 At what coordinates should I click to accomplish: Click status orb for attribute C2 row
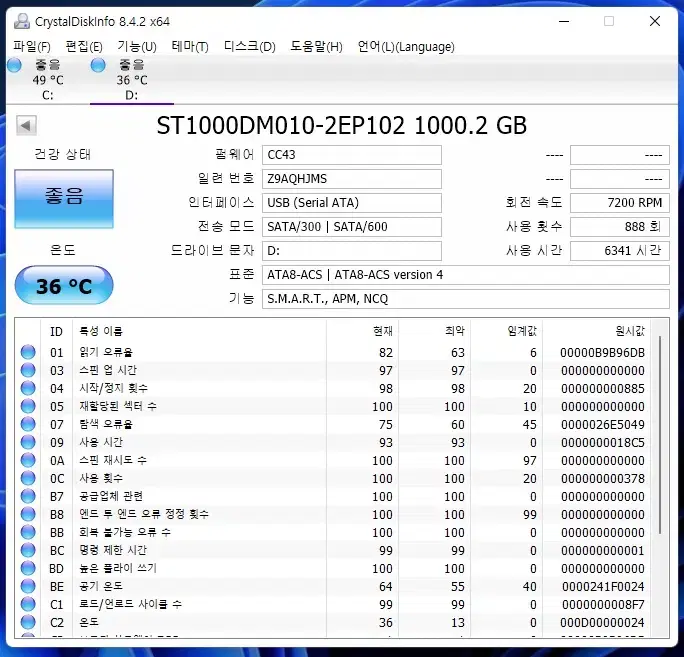(x=28, y=622)
